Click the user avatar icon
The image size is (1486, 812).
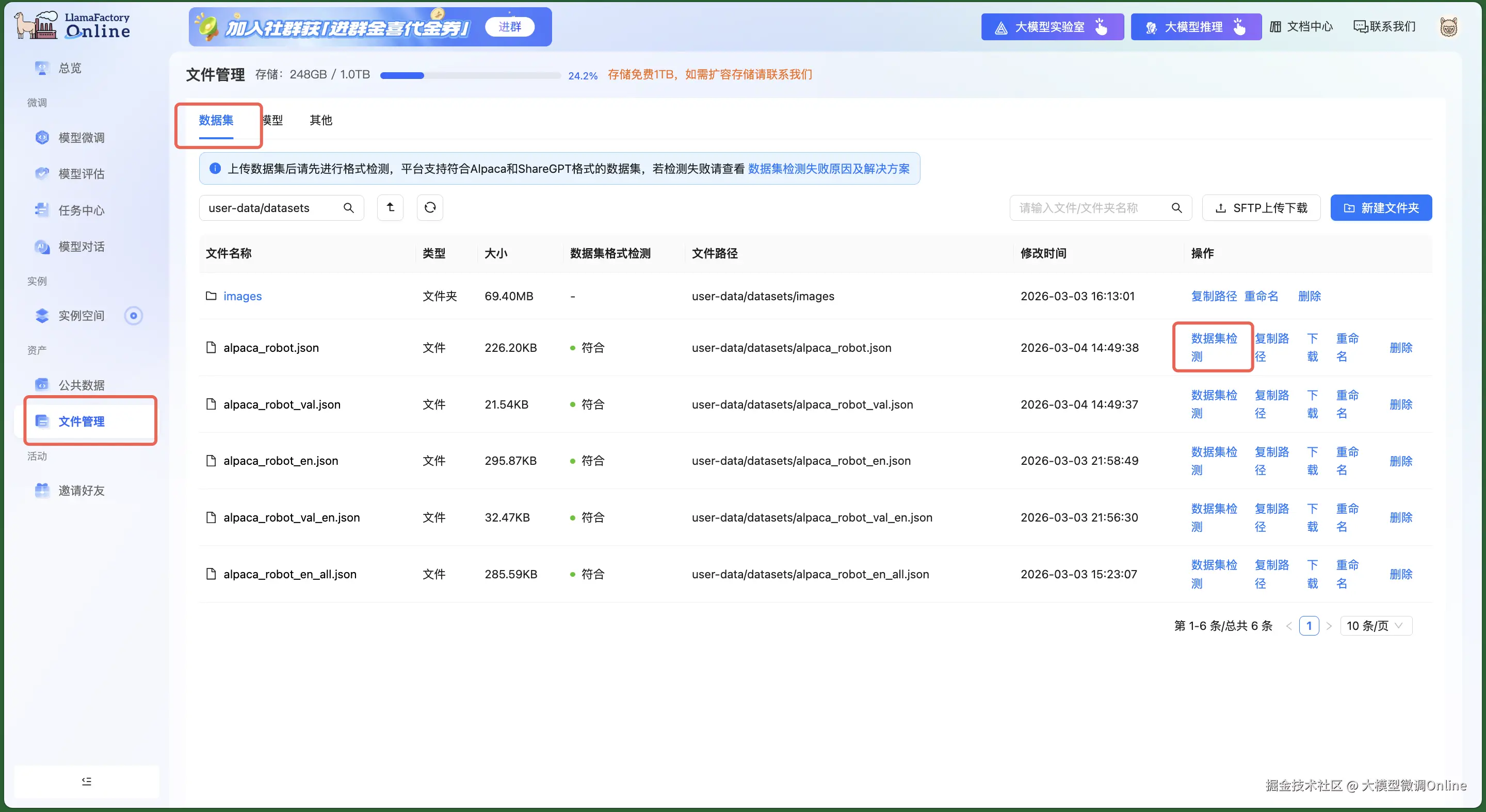(x=1448, y=27)
